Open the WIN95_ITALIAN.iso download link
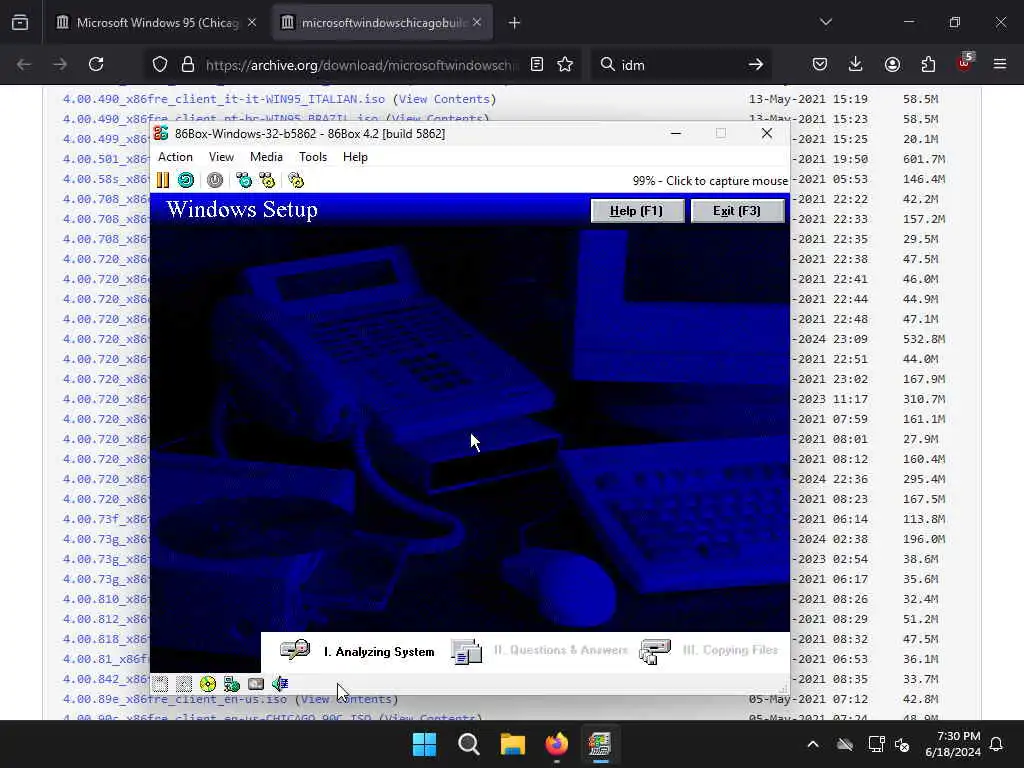This screenshot has height=768, width=1024. [223, 99]
